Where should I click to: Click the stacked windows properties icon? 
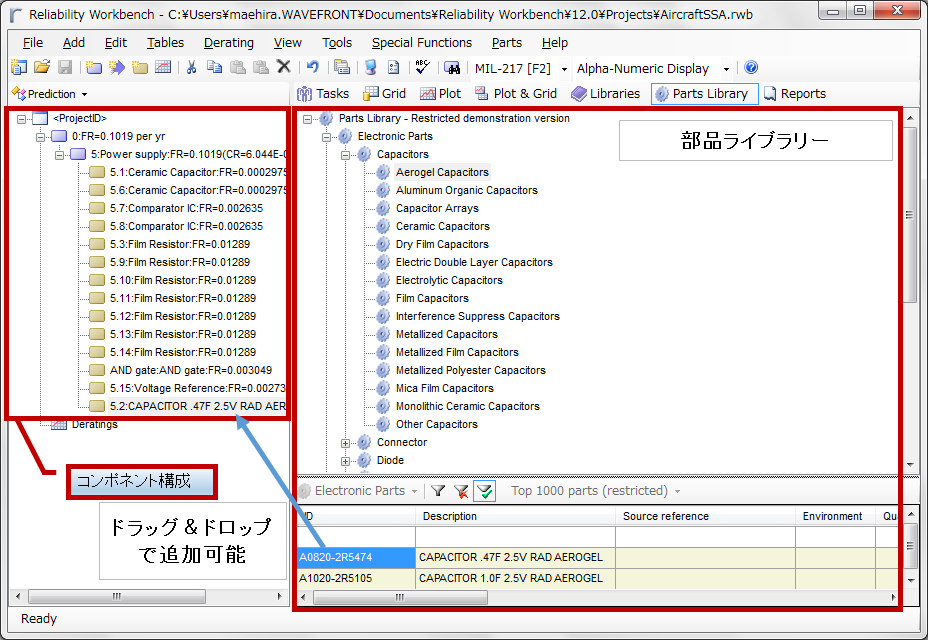point(341,67)
